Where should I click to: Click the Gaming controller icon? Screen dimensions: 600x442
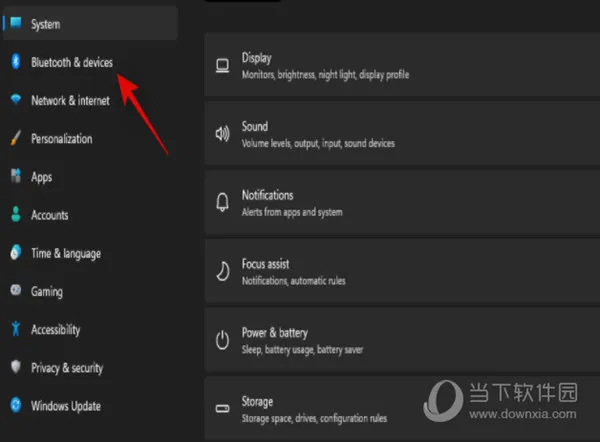(x=16, y=290)
